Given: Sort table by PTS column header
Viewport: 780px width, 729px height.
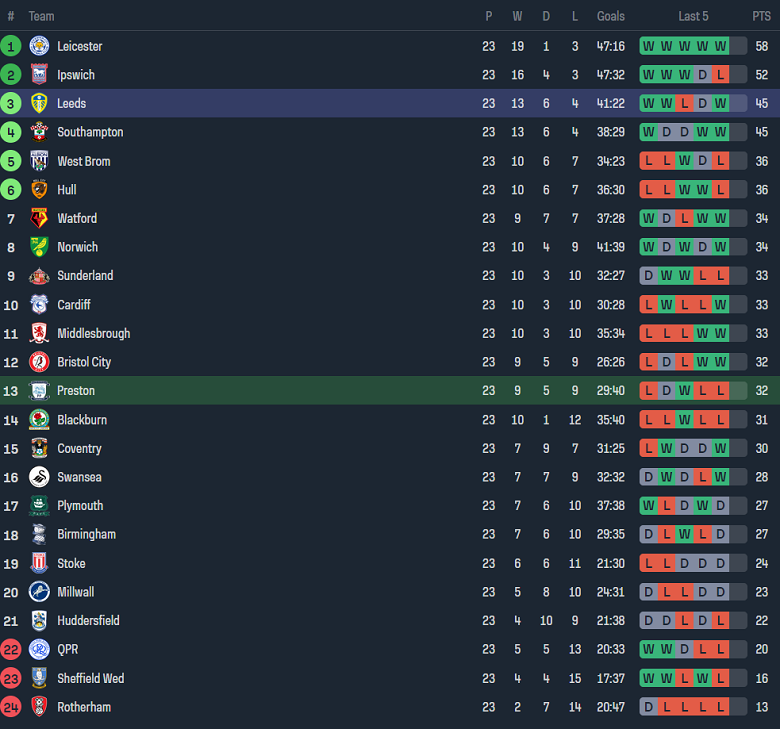Looking at the screenshot, I should point(761,16).
